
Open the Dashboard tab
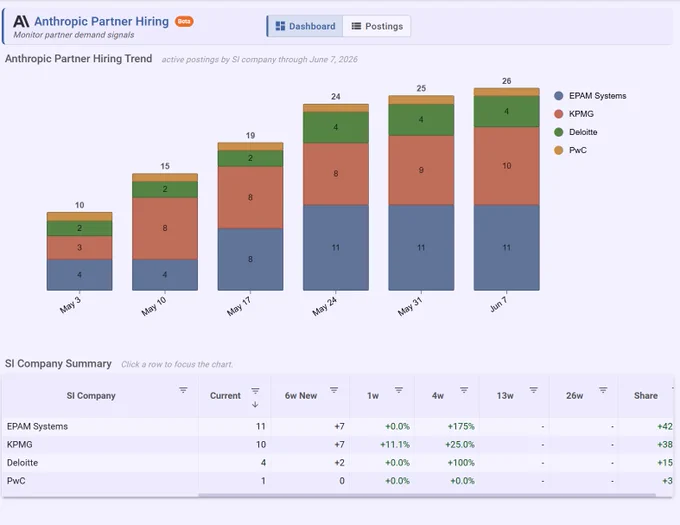(x=305, y=26)
